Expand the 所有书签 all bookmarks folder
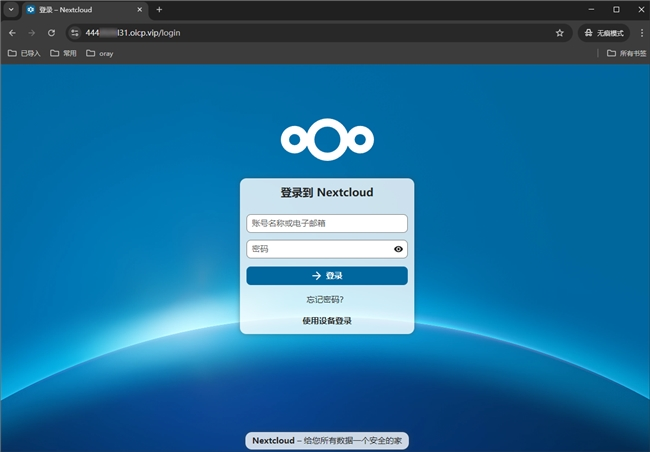 tap(625, 53)
